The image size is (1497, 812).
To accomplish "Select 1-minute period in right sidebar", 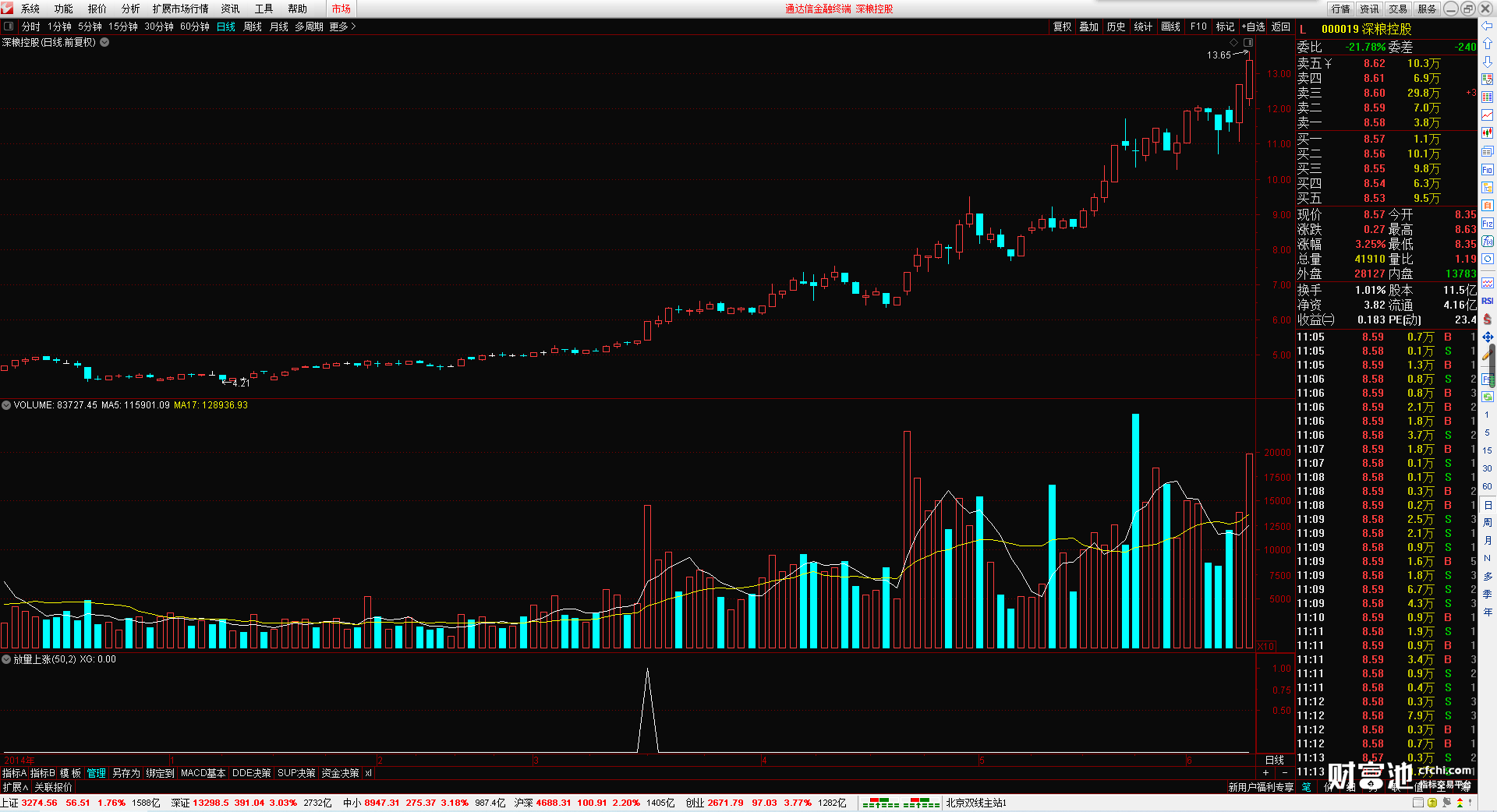I will (1487, 415).
